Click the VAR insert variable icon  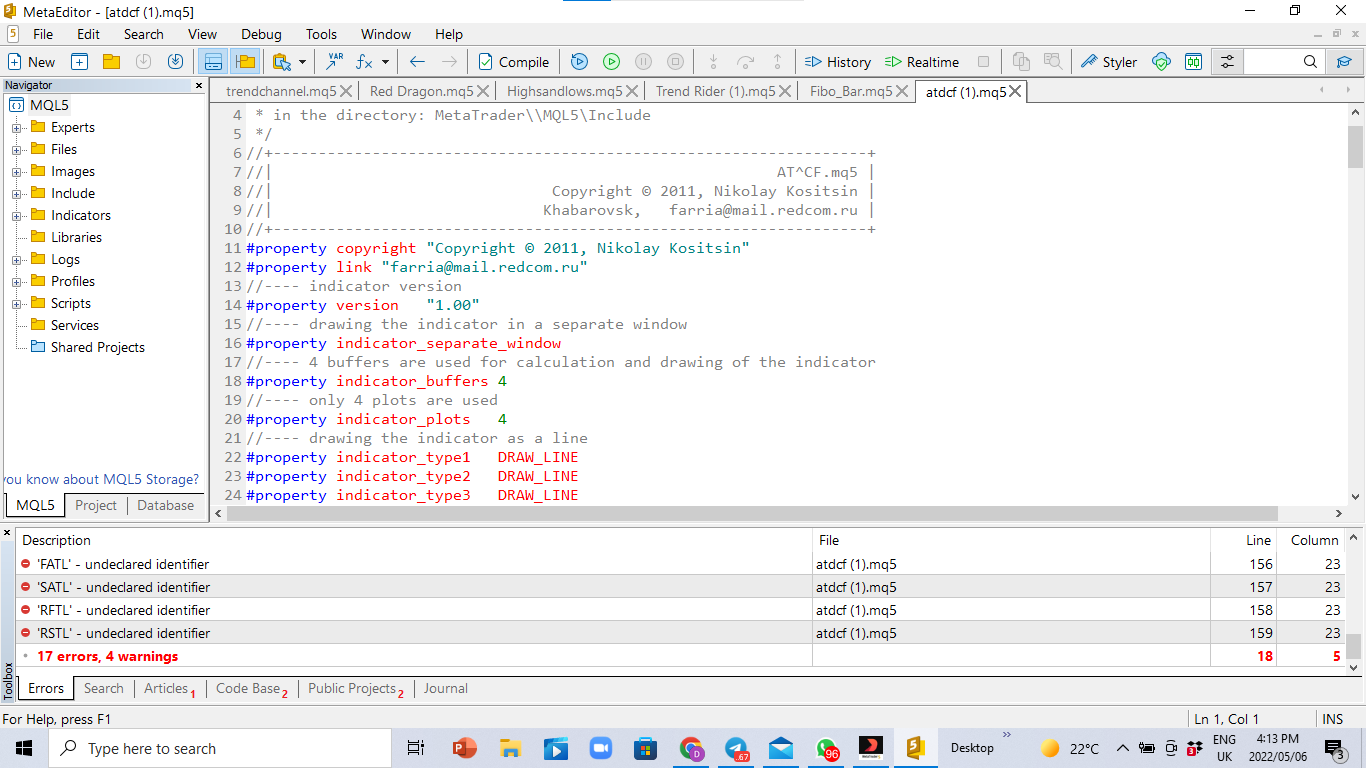tap(333, 61)
